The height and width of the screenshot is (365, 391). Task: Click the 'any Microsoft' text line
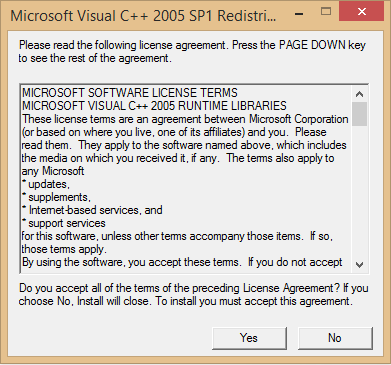[53, 171]
